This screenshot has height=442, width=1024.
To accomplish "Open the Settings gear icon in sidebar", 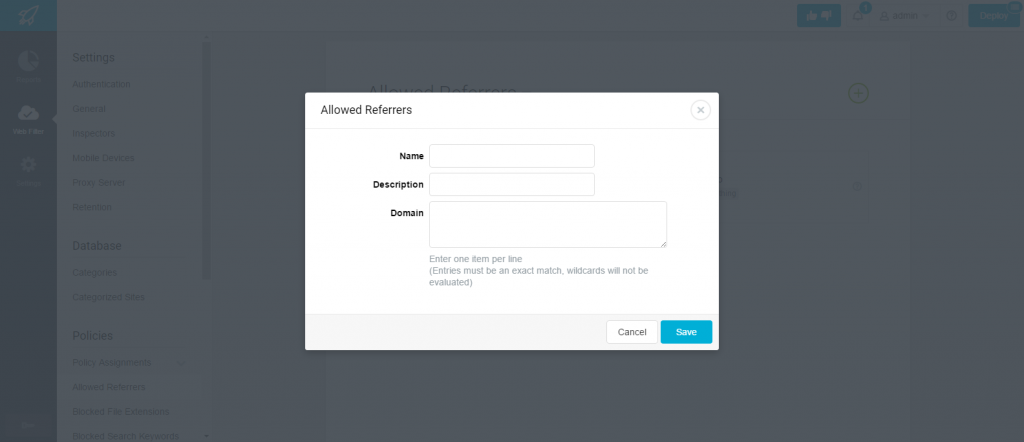I will tap(28, 164).
